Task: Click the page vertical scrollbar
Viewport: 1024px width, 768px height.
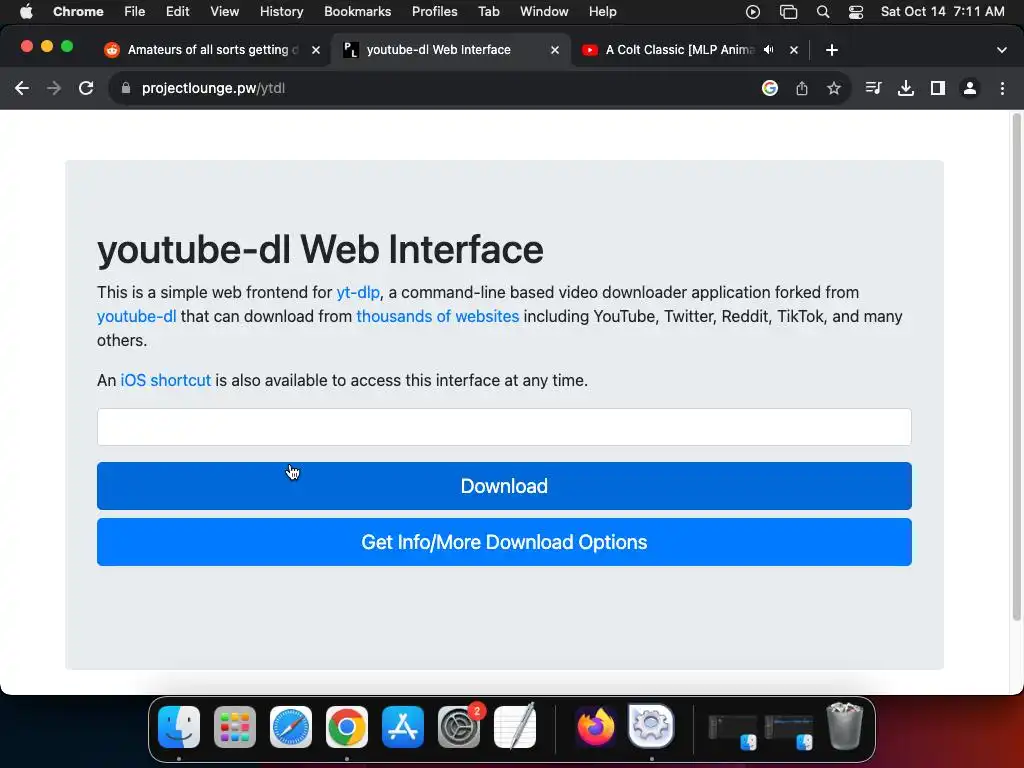Action: [1016, 367]
